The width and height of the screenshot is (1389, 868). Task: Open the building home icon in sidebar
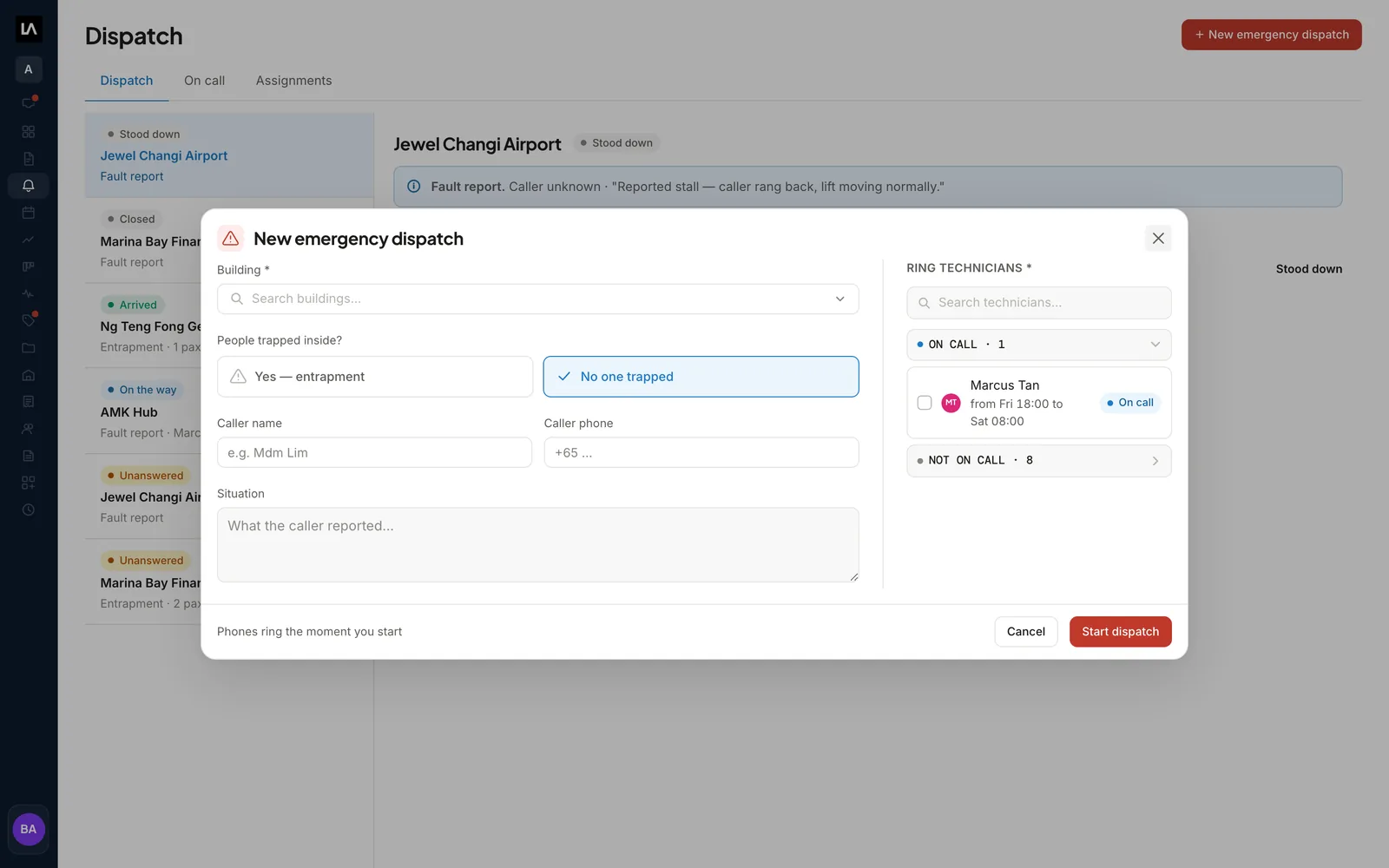pyautogui.click(x=29, y=375)
